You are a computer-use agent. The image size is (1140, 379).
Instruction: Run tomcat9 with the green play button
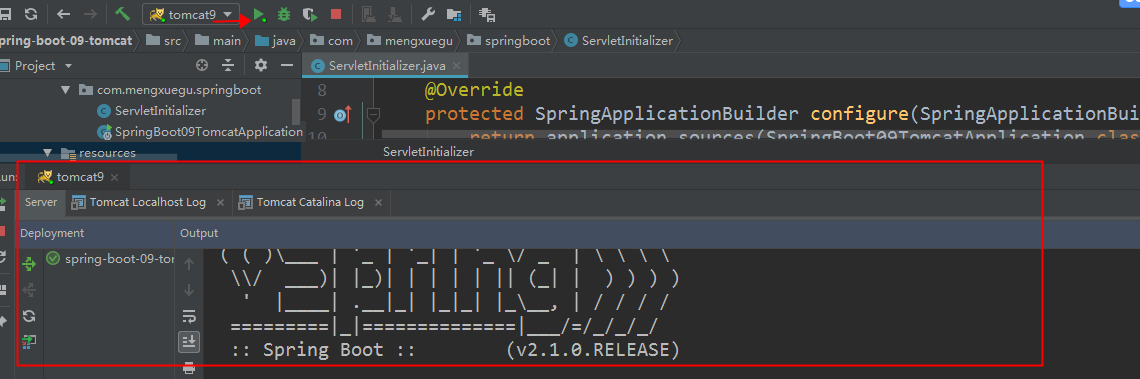tap(260, 14)
